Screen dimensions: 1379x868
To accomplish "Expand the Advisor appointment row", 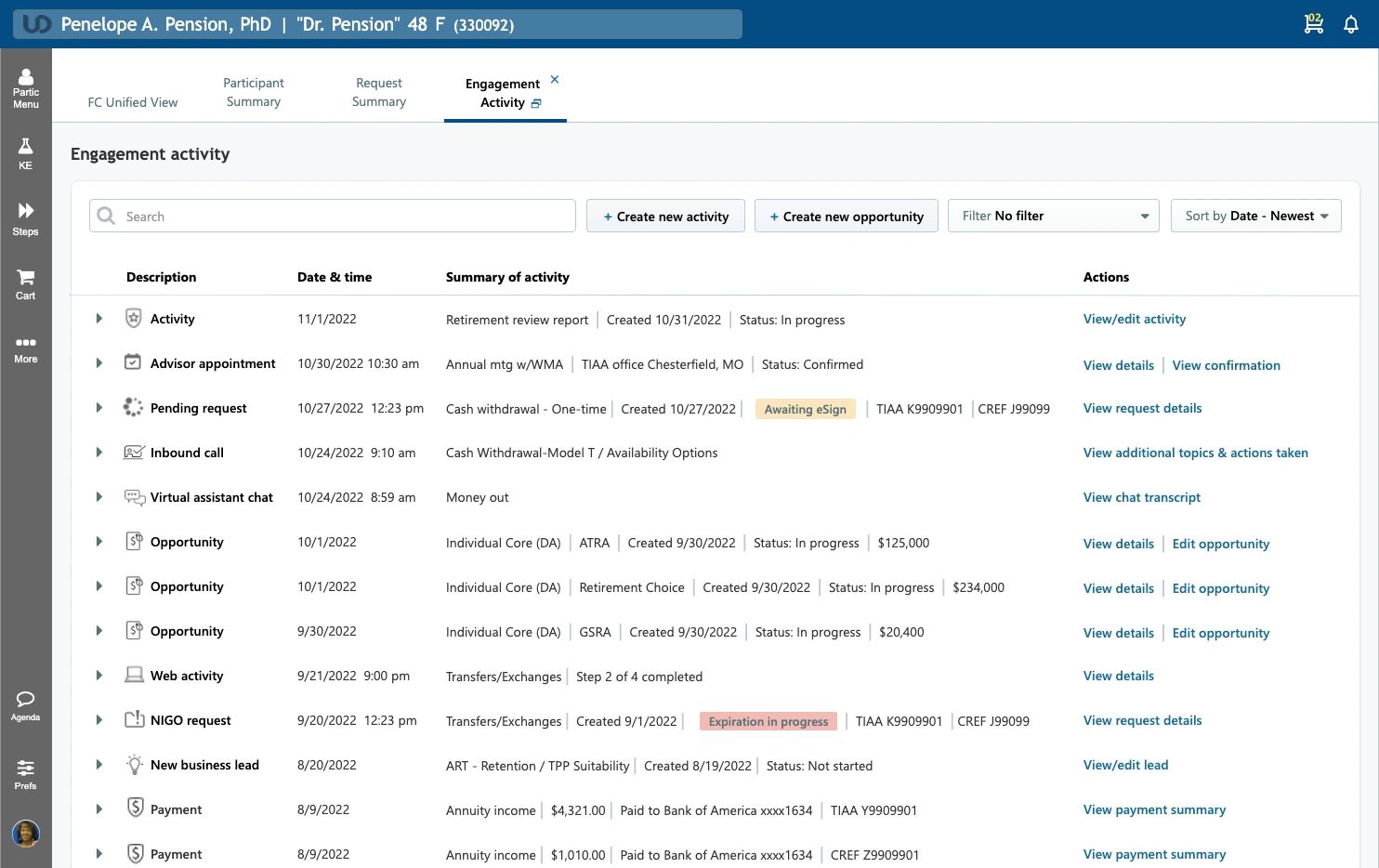I will click(98, 363).
